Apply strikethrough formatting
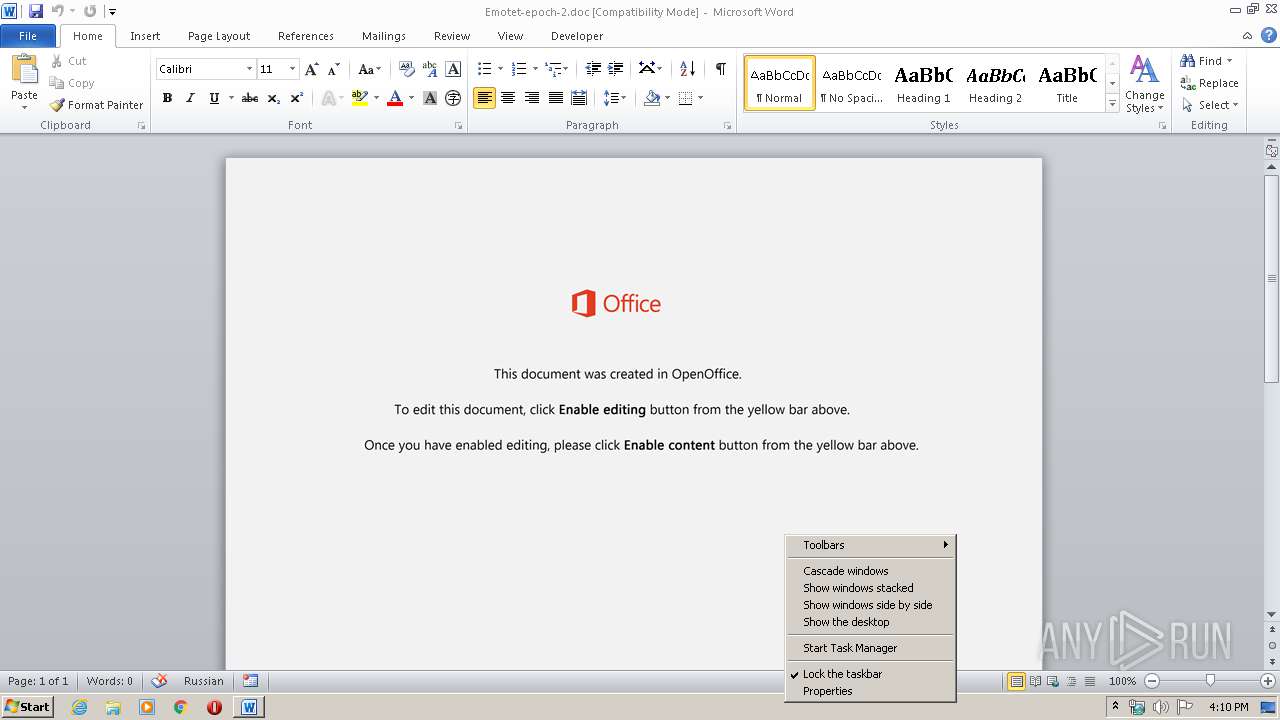 point(250,98)
